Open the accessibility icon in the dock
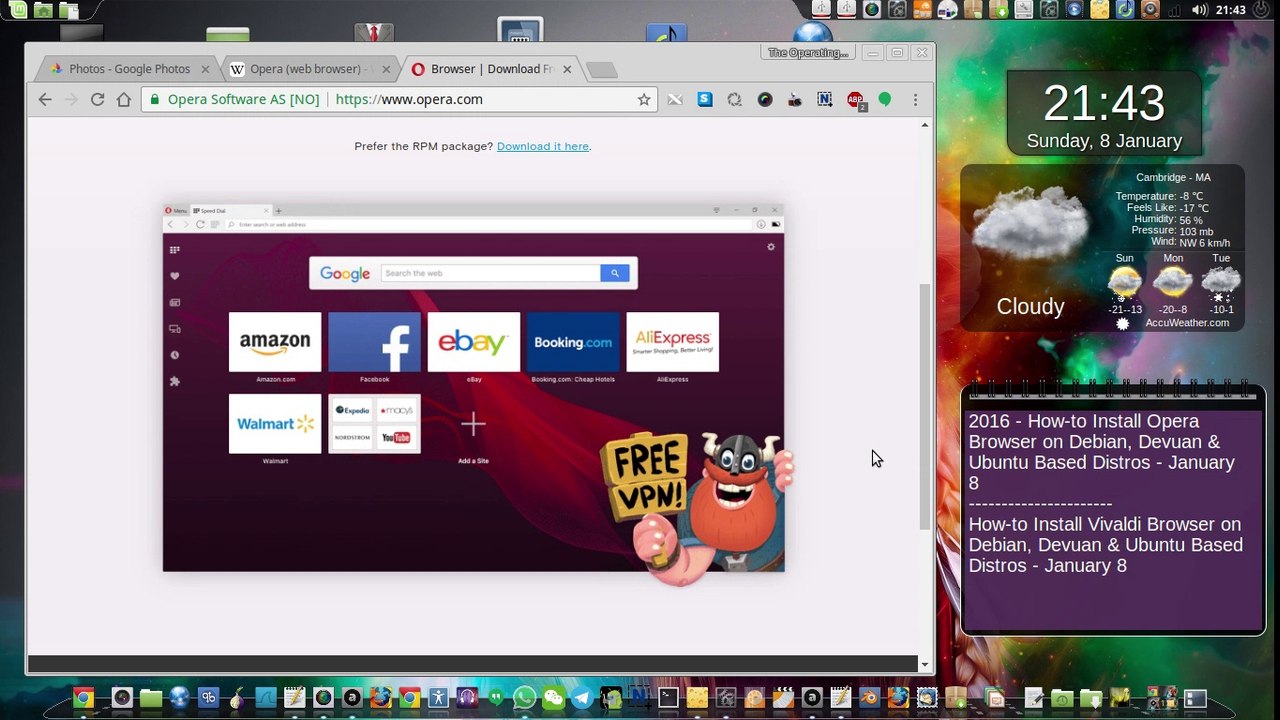 point(438,698)
